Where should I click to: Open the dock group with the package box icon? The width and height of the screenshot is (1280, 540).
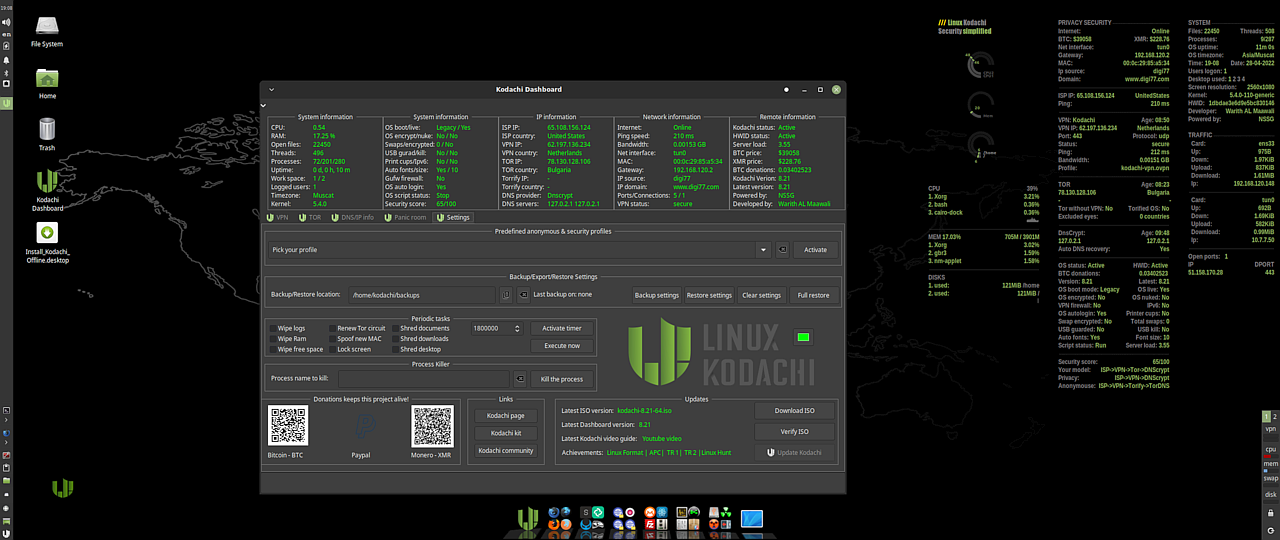(688, 518)
